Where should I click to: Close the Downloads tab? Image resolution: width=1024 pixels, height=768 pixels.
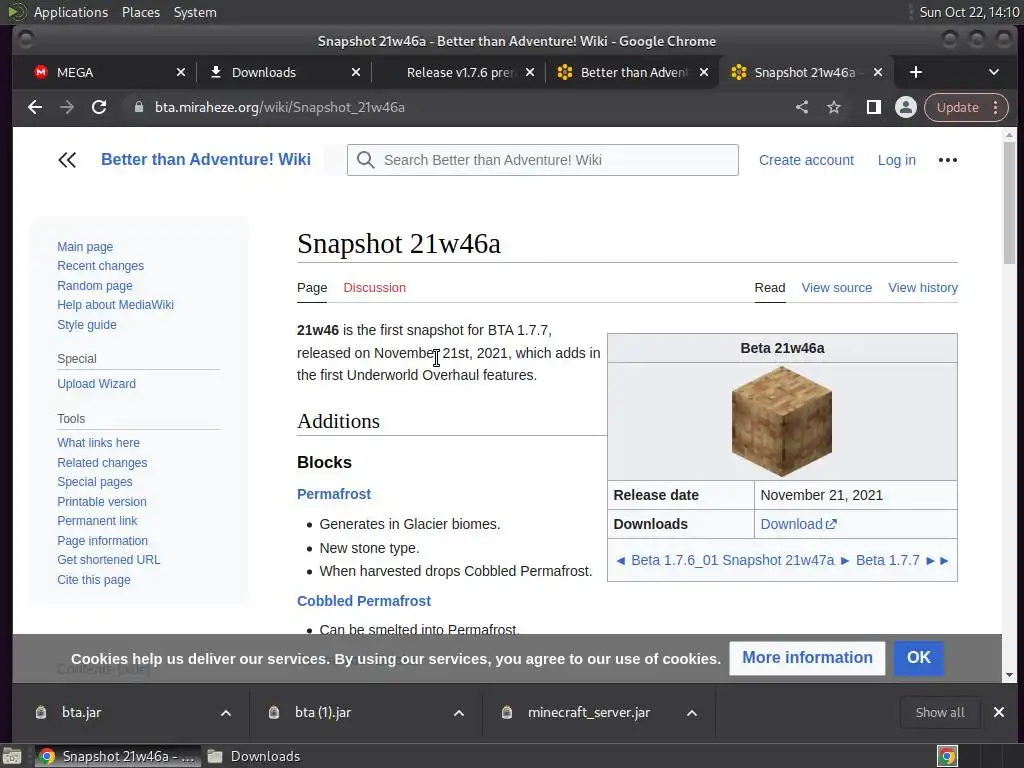(x=356, y=72)
